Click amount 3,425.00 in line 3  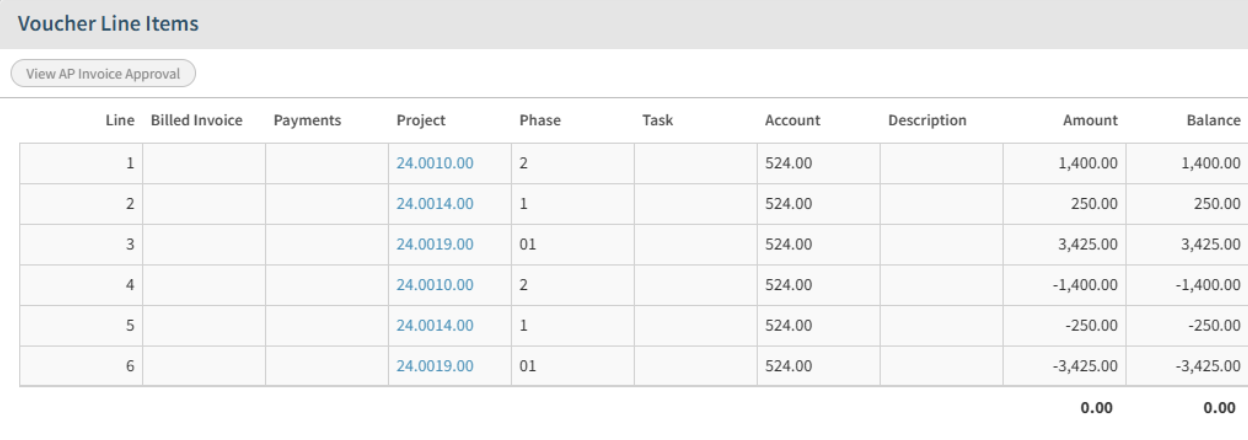click(x=1088, y=244)
